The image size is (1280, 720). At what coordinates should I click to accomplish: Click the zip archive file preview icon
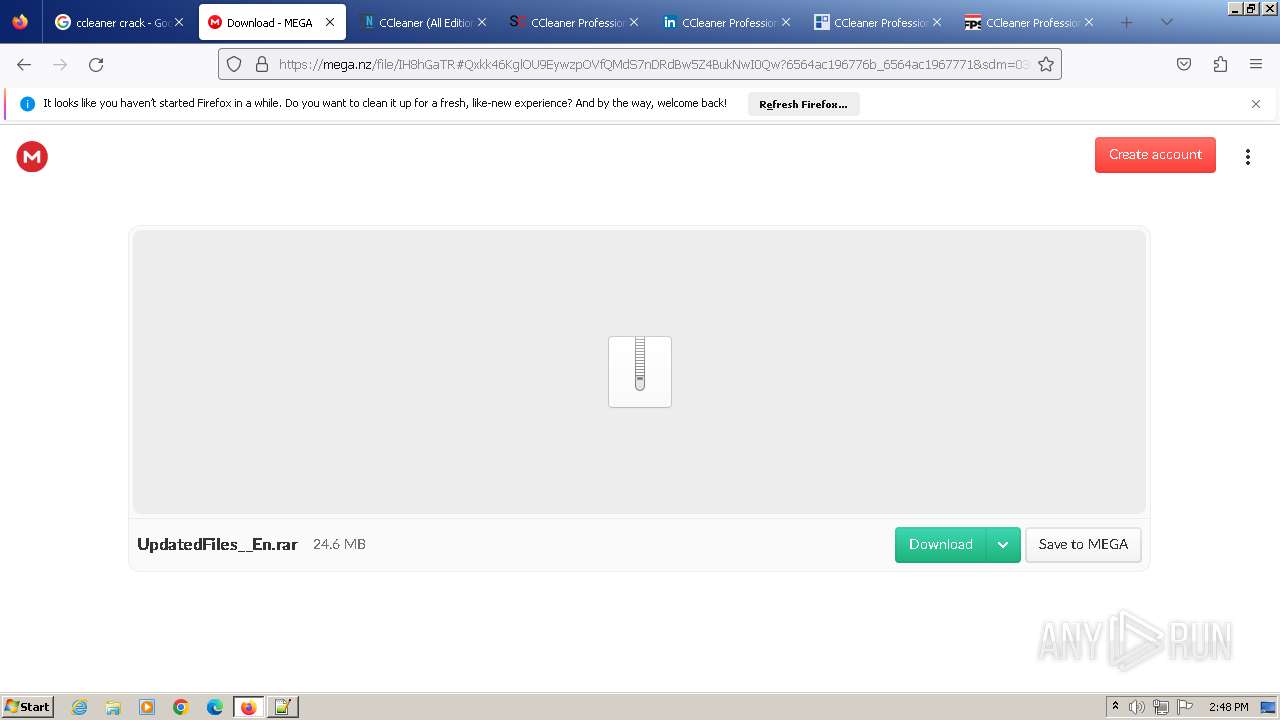point(640,372)
